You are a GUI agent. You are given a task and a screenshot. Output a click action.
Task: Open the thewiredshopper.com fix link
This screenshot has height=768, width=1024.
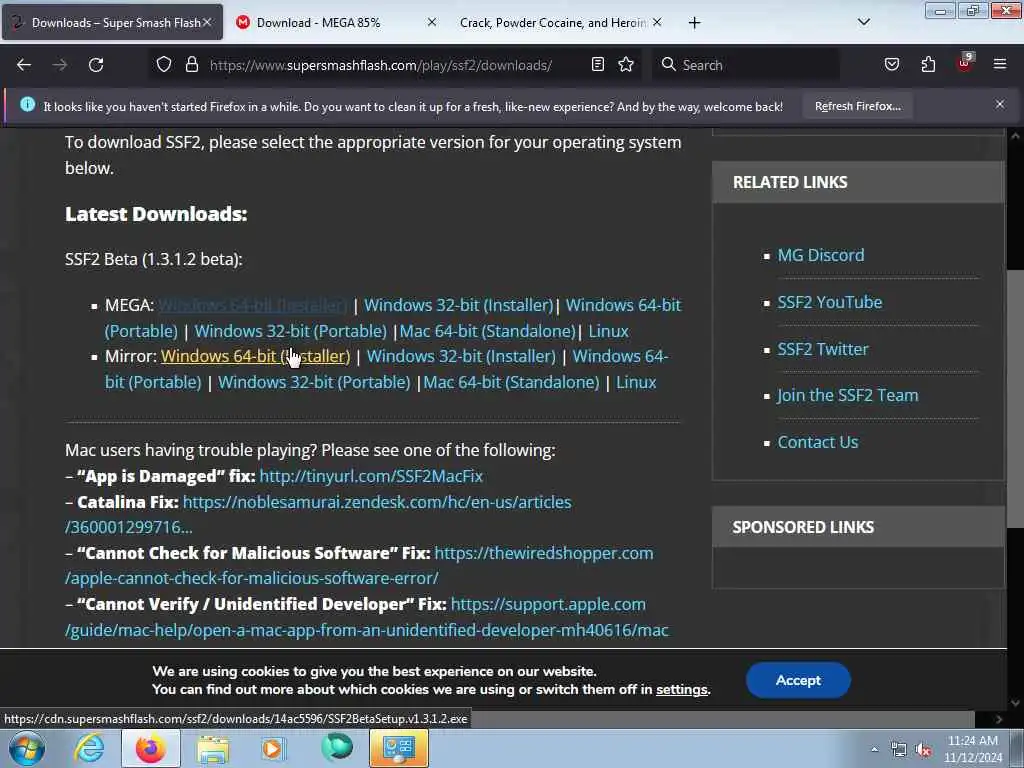pyautogui.click(x=543, y=553)
